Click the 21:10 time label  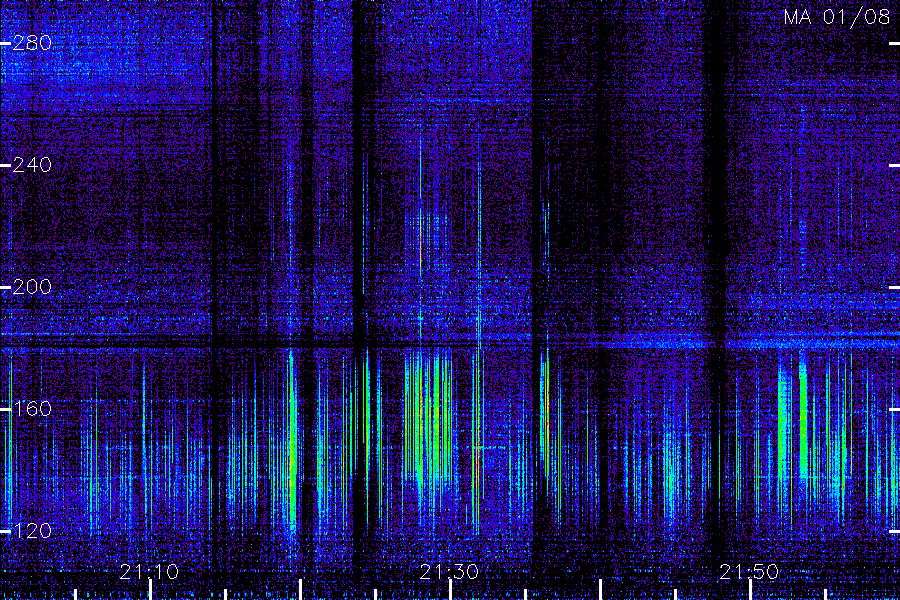point(149,572)
